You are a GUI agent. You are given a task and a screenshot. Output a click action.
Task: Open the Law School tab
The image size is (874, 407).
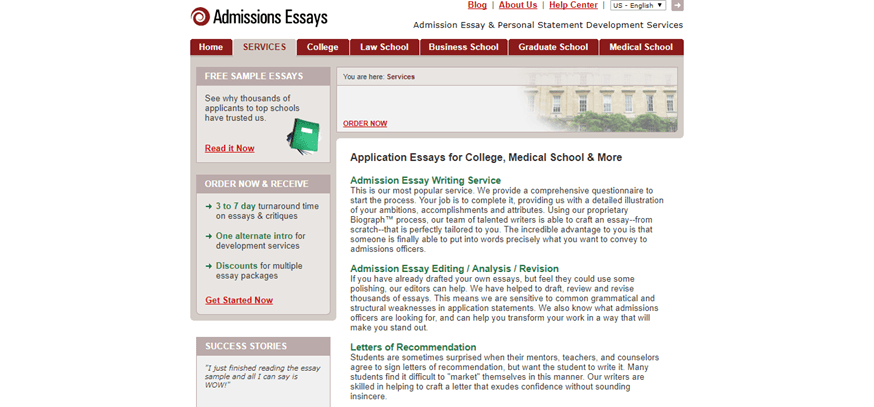point(384,47)
